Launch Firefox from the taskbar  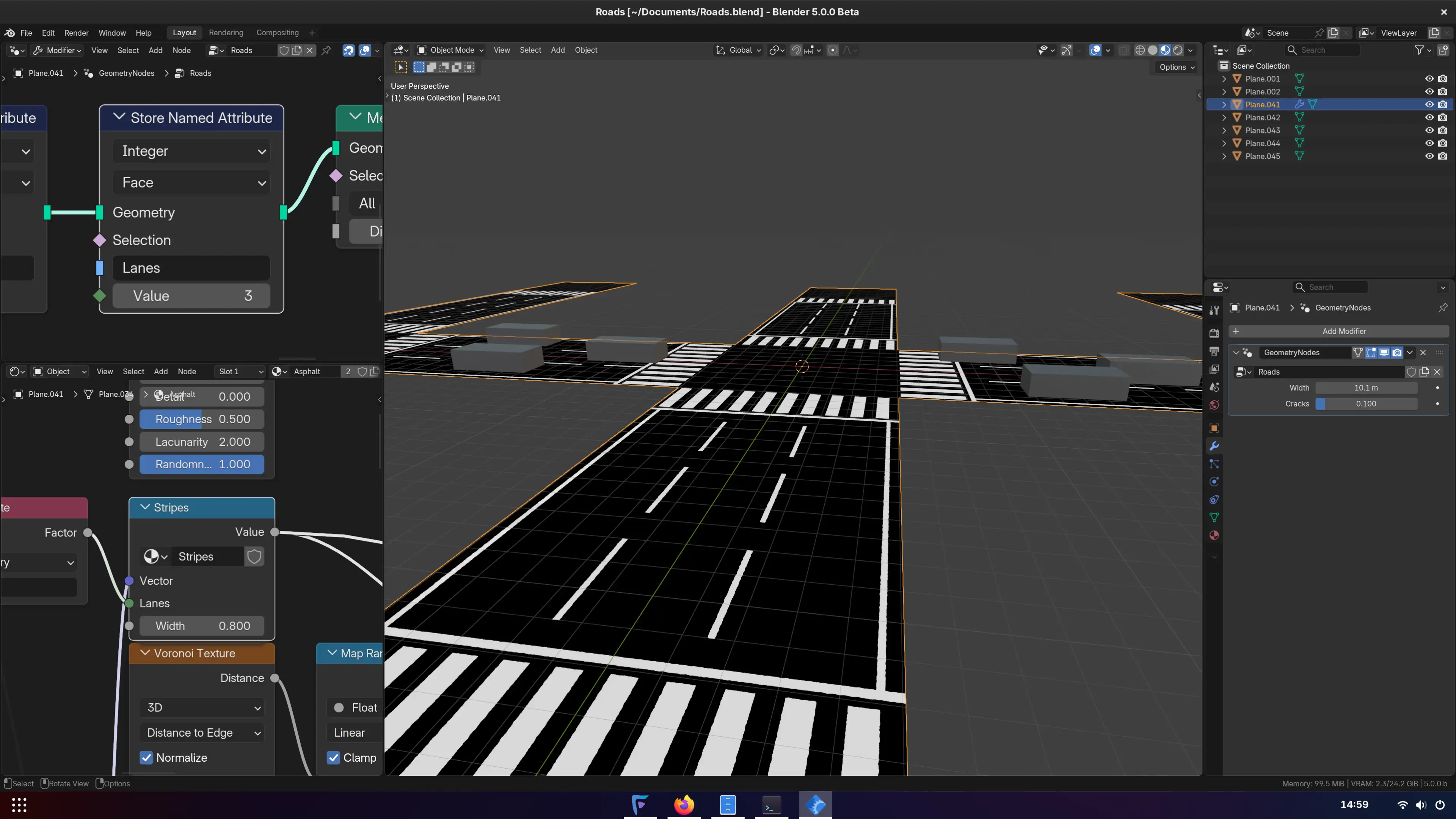pyautogui.click(x=684, y=805)
